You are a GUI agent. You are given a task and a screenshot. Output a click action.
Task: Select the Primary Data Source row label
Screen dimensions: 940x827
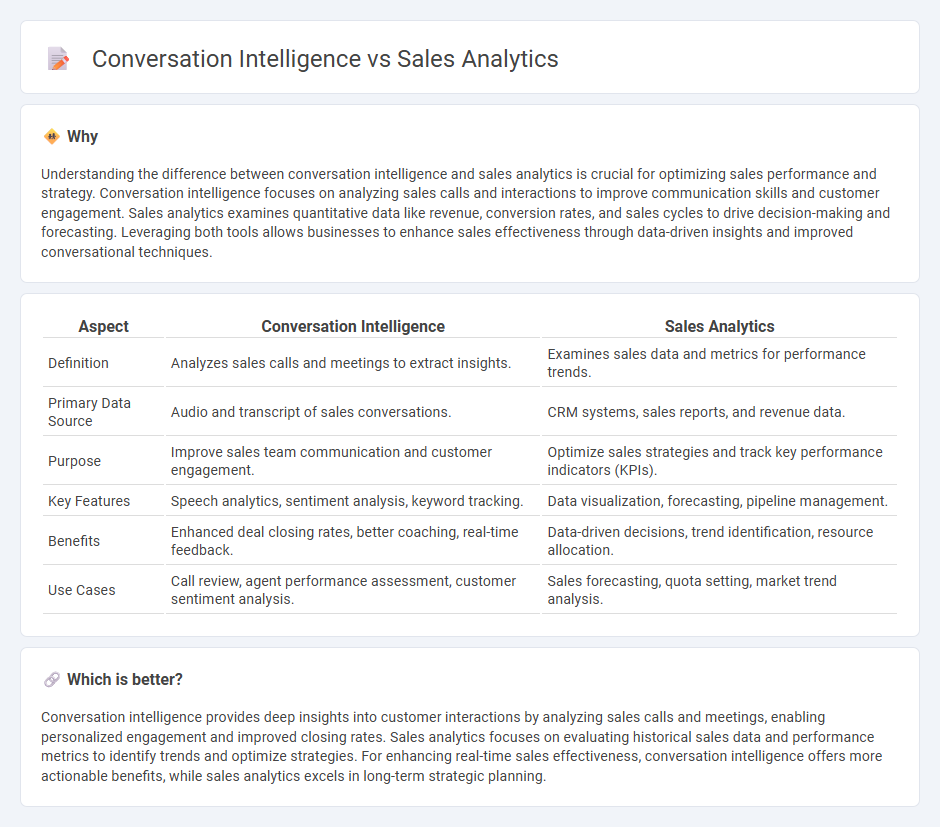pyautogui.click(x=89, y=412)
